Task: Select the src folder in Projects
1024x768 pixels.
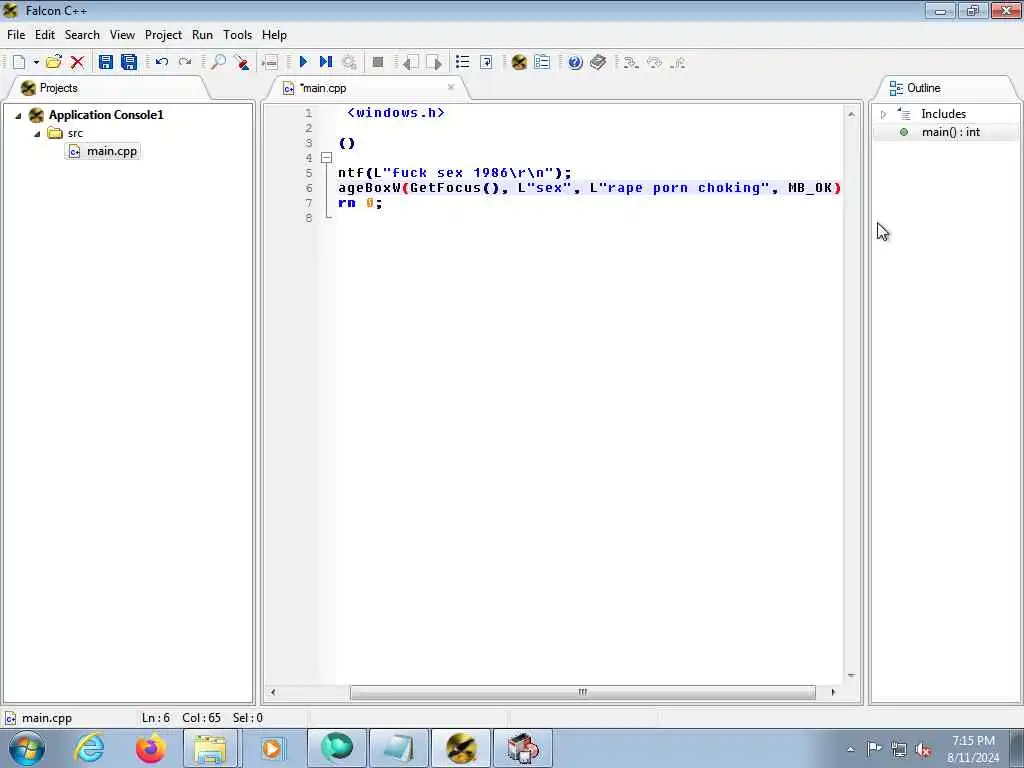Action: tap(75, 133)
